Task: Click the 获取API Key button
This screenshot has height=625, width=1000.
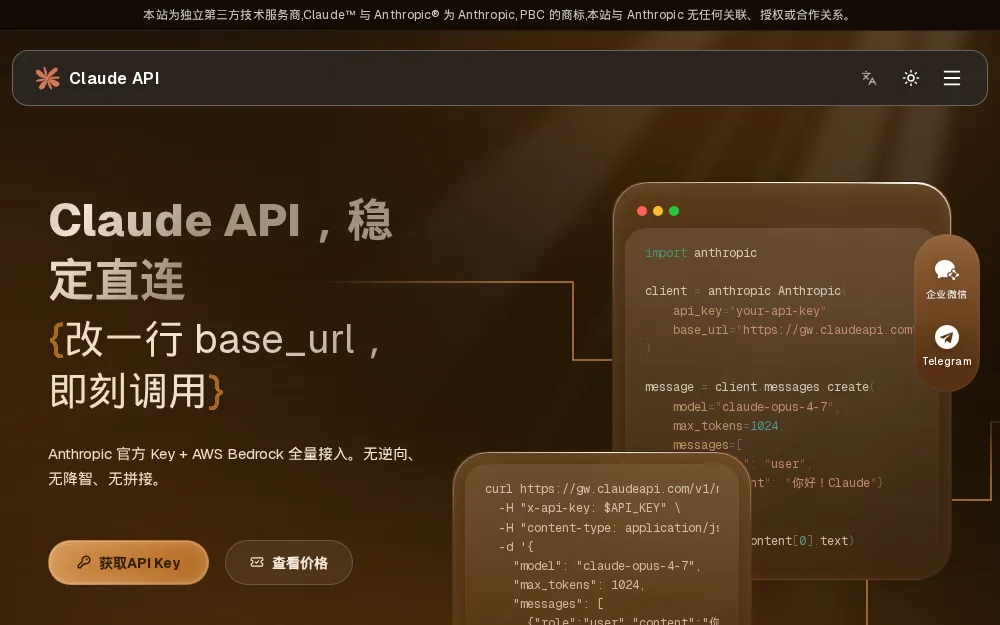Action: 128,562
